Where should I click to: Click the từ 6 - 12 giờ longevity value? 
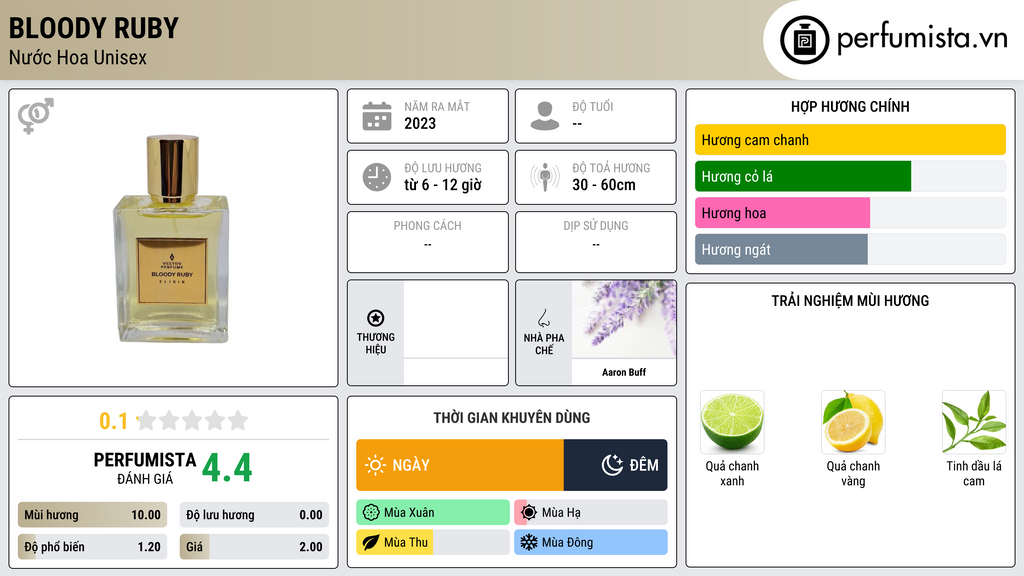point(443,185)
